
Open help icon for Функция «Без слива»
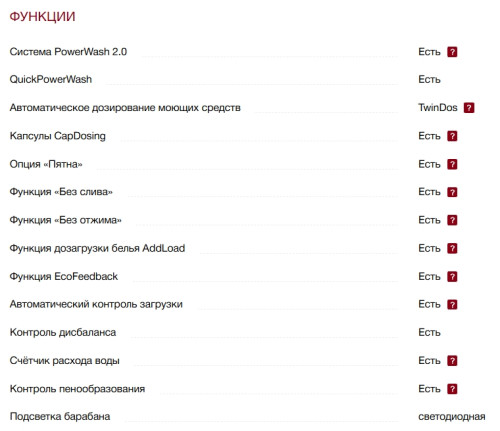452,192
